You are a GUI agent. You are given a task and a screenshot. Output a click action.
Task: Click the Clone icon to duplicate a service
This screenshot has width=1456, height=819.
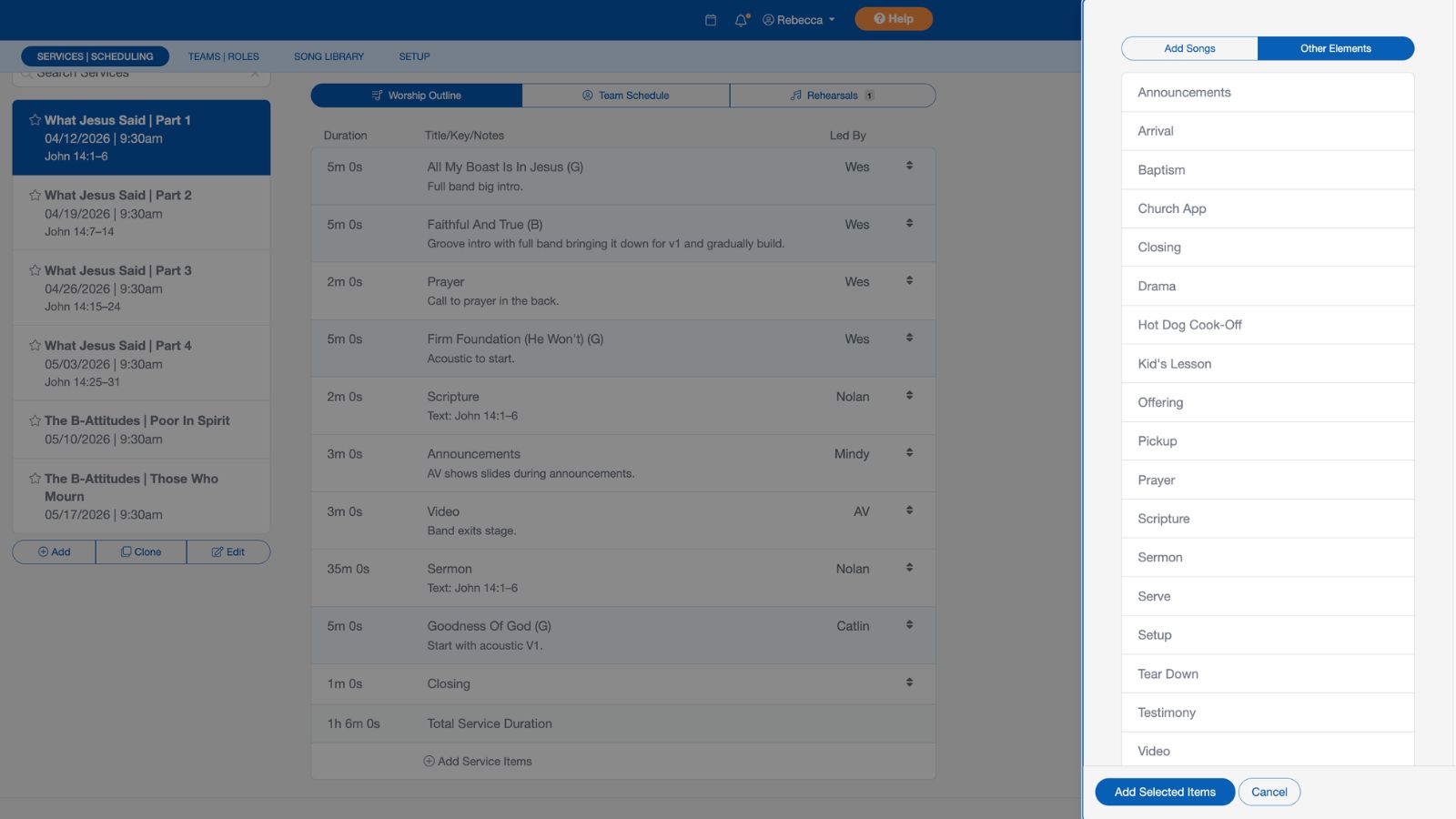(126, 551)
